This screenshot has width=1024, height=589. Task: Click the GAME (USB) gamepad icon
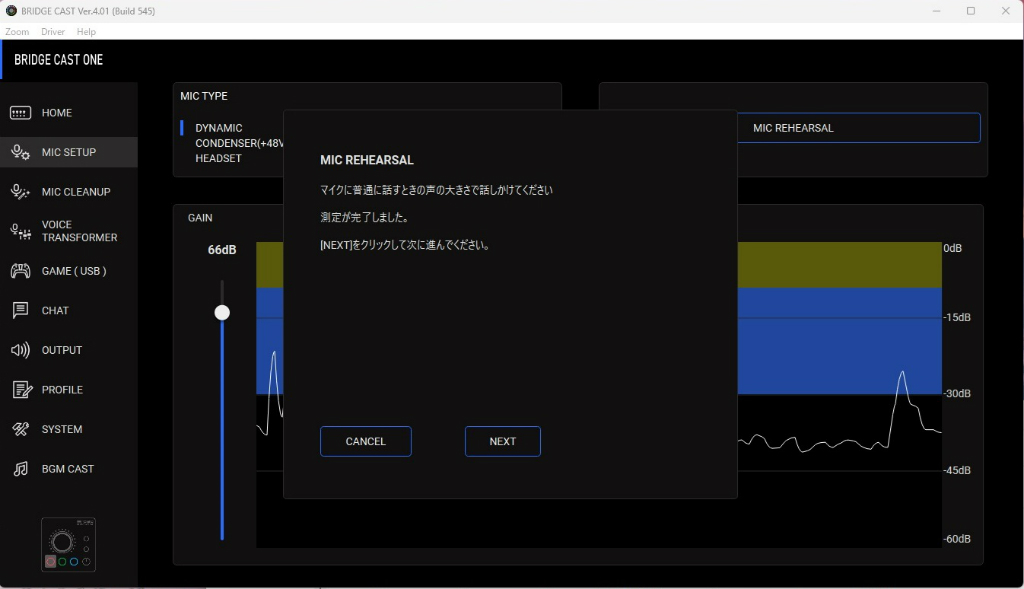(x=20, y=271)
